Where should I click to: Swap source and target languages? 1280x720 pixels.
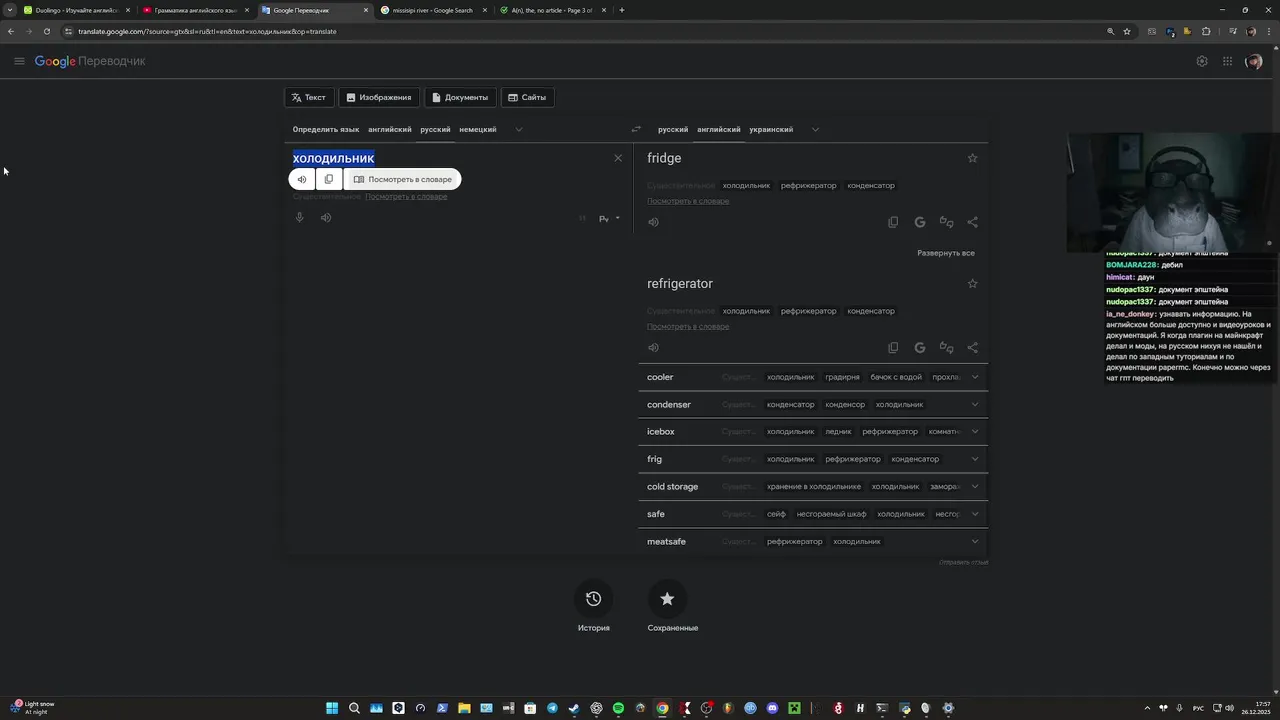click(636, 129)
